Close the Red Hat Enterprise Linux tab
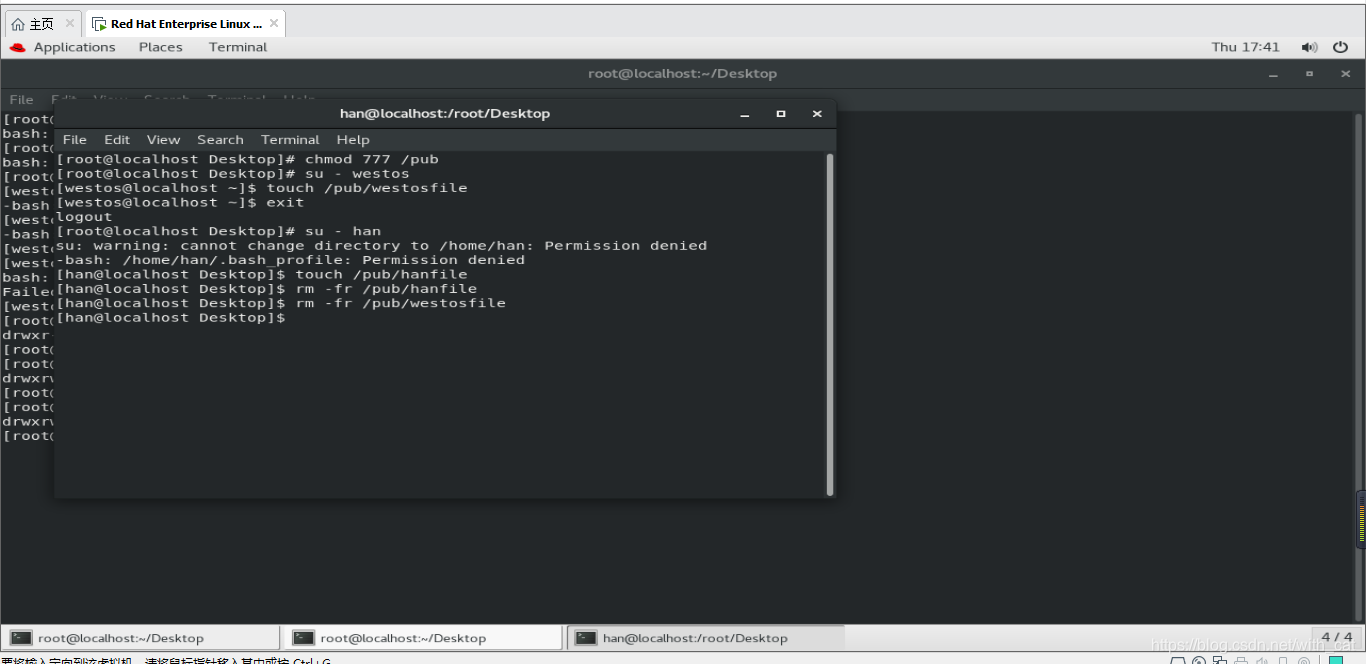1366x664 pixels. (x=275, y=24)
